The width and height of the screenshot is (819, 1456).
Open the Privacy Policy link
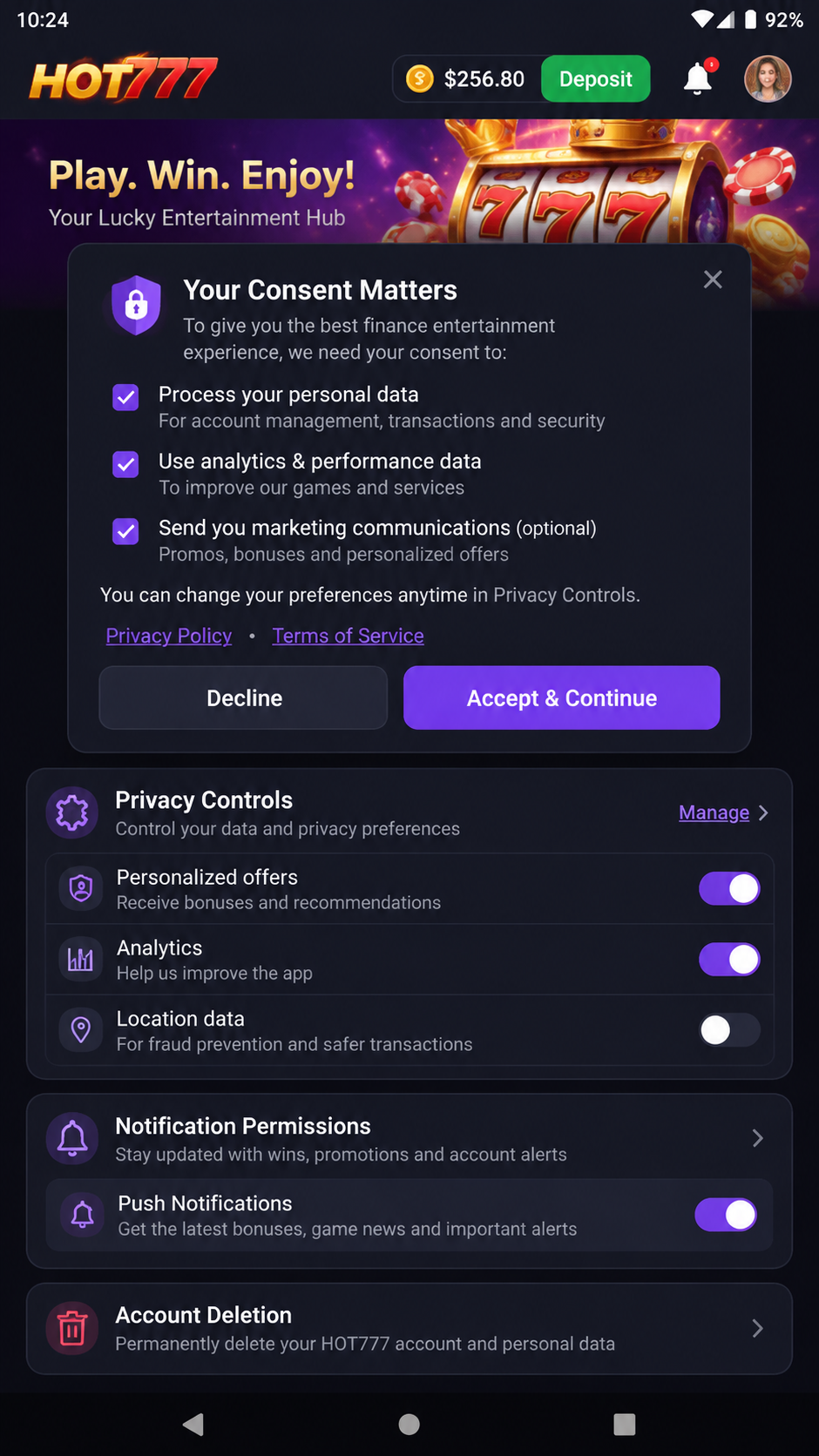click(x=169, y=636)
